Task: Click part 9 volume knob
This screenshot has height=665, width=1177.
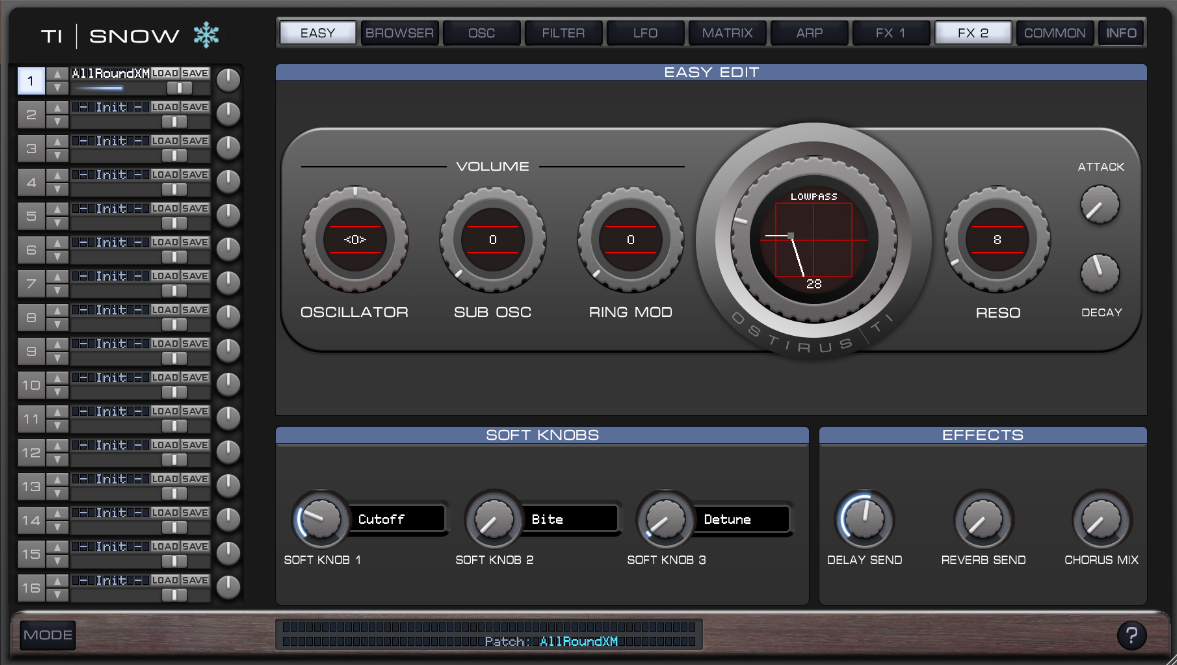Action: pos(228,350)
